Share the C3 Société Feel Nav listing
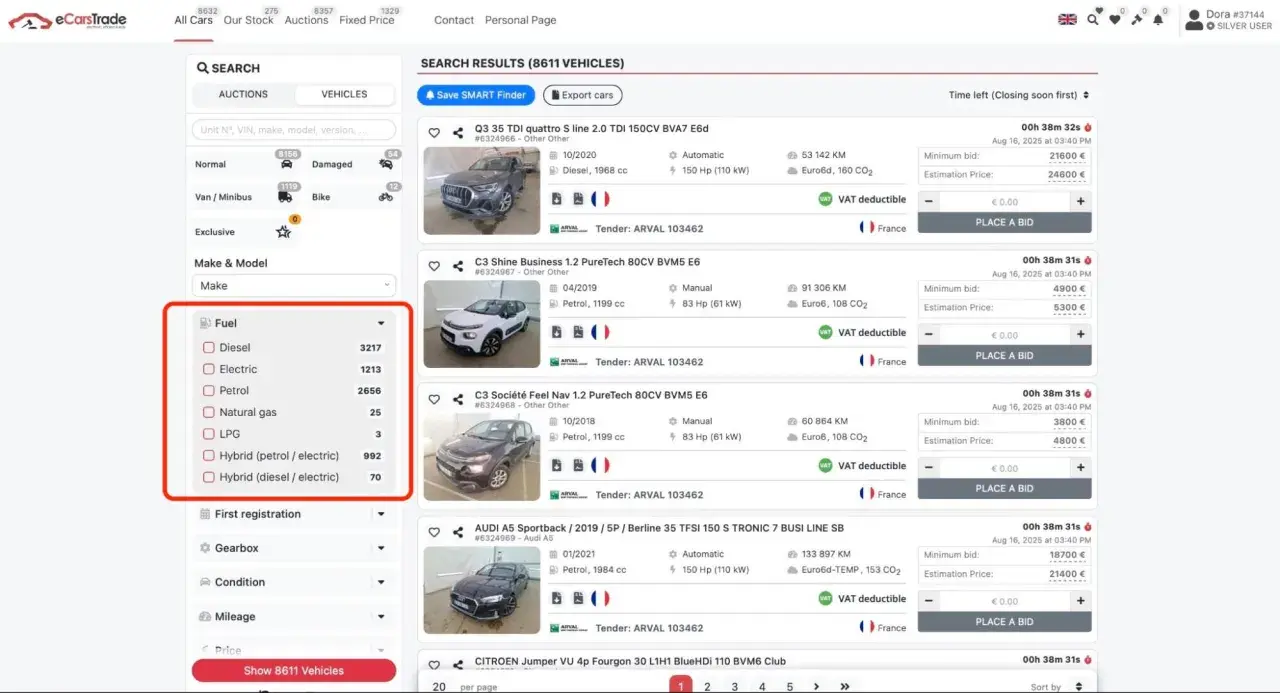Image resolution: width=1280 pixels, height=693 pixels. 458,399
